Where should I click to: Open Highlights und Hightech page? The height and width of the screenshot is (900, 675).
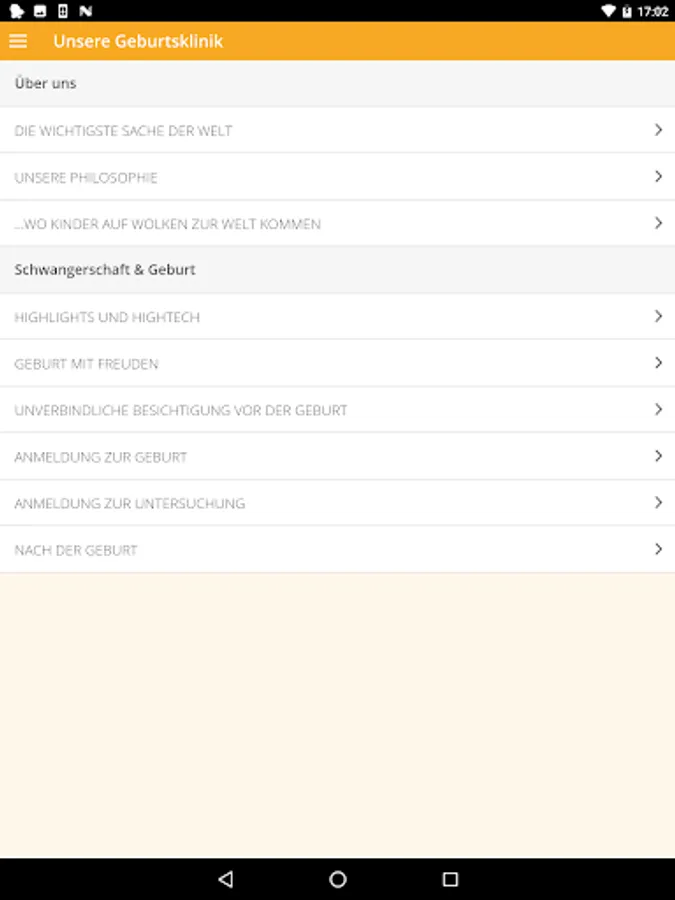[107, 317]
